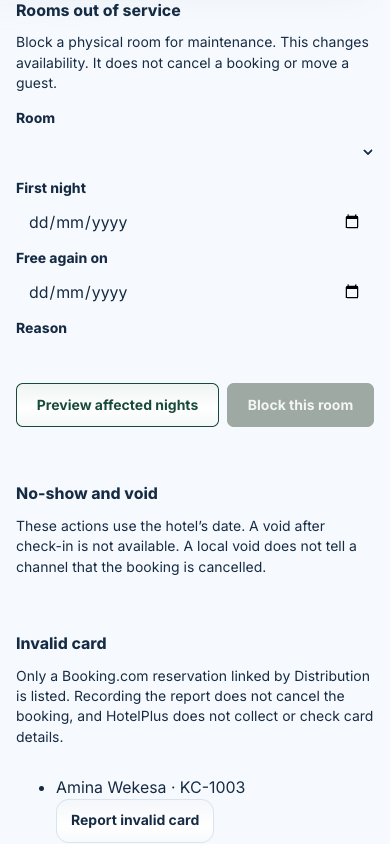Click Preview affected nights button
The image size is (390, 844).
(117, 405)
